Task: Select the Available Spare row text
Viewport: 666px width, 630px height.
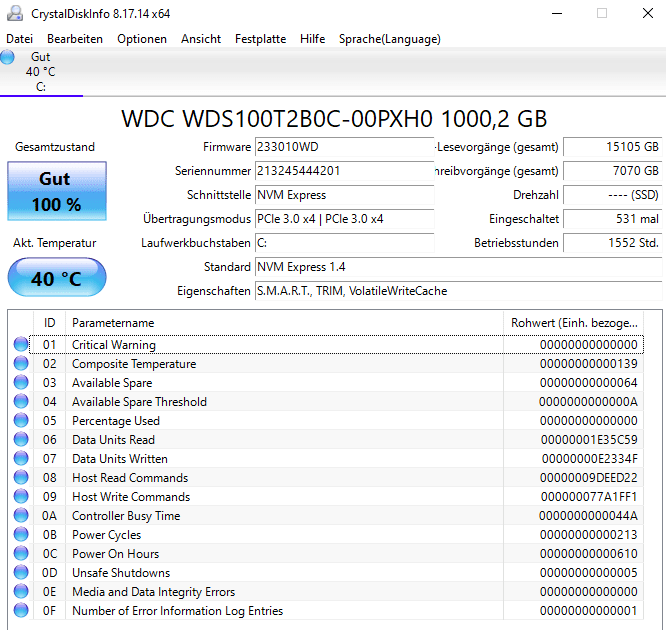Action: tap(112, 383)
